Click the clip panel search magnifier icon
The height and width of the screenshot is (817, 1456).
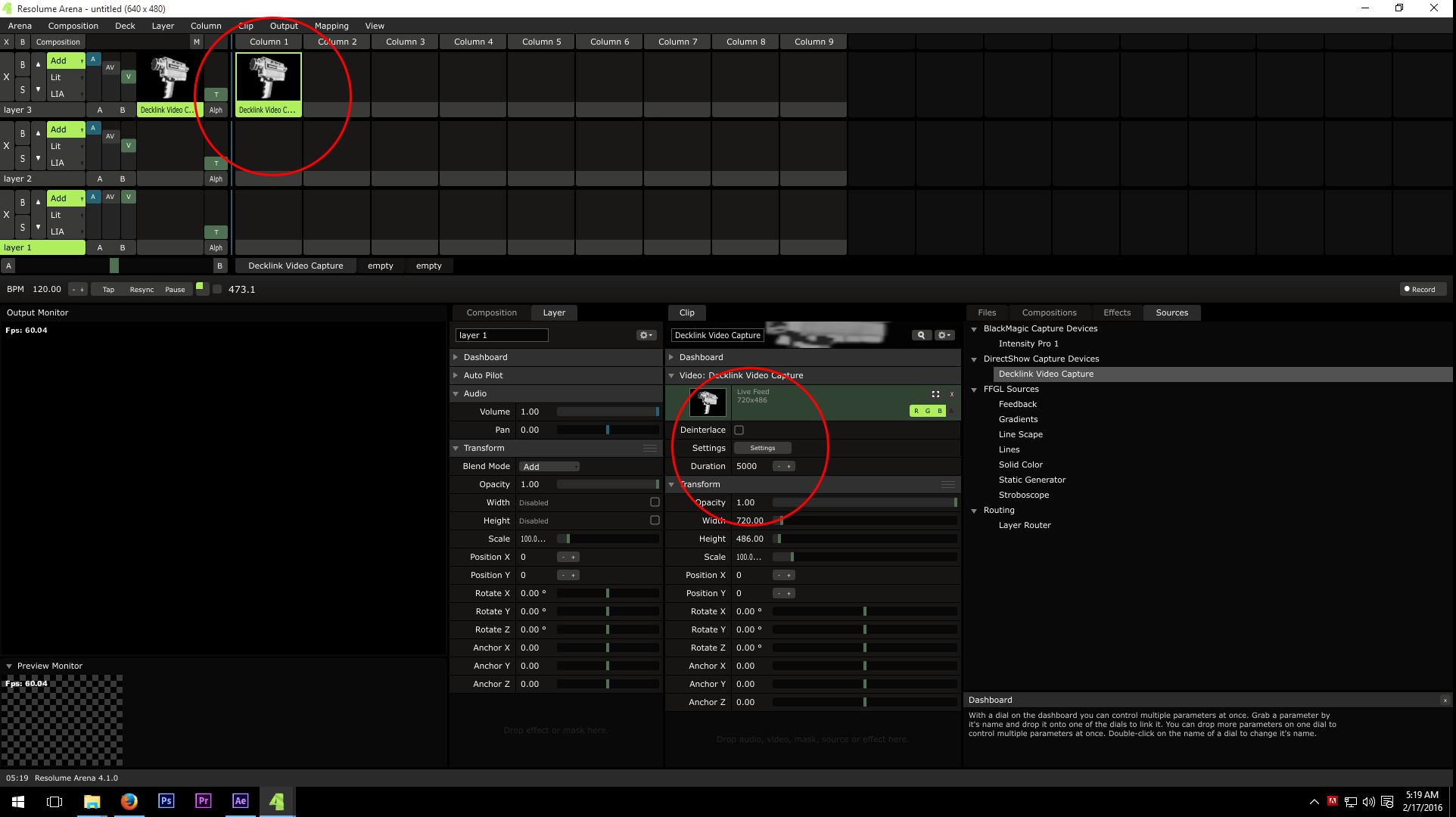[x=920, y=335]
